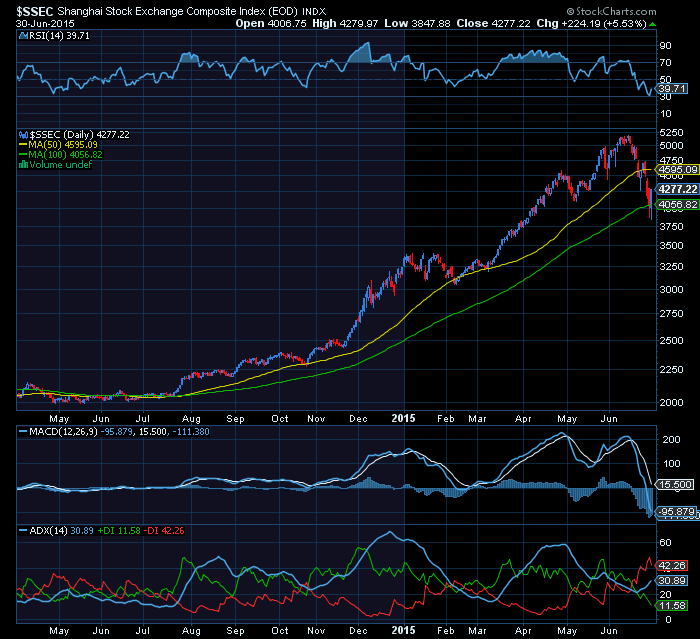The width and height of the screenshot is (700, 639).
Task: Click the 60 level on ADX axis
Action: click(x=665, y=543)
